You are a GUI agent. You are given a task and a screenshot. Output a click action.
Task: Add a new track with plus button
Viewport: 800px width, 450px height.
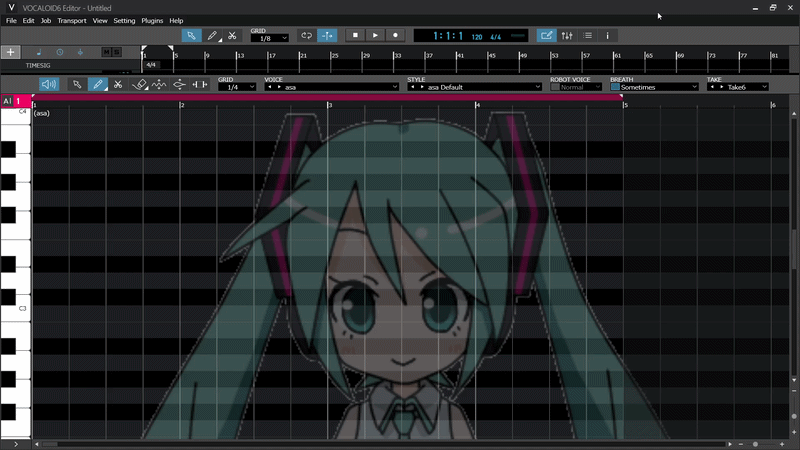point(10,52)
